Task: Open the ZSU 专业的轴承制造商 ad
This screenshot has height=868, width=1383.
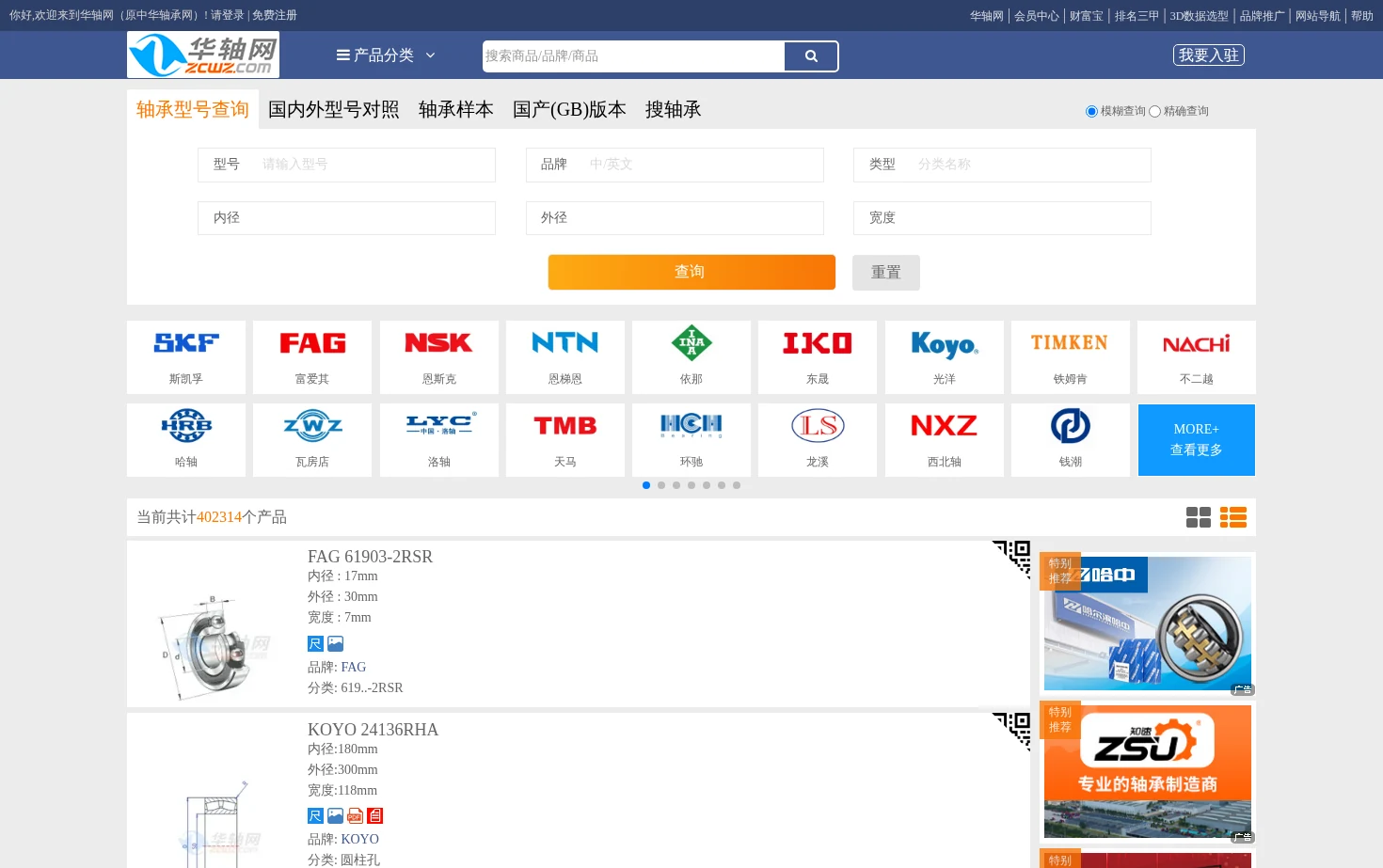Action: (1148, 771)
